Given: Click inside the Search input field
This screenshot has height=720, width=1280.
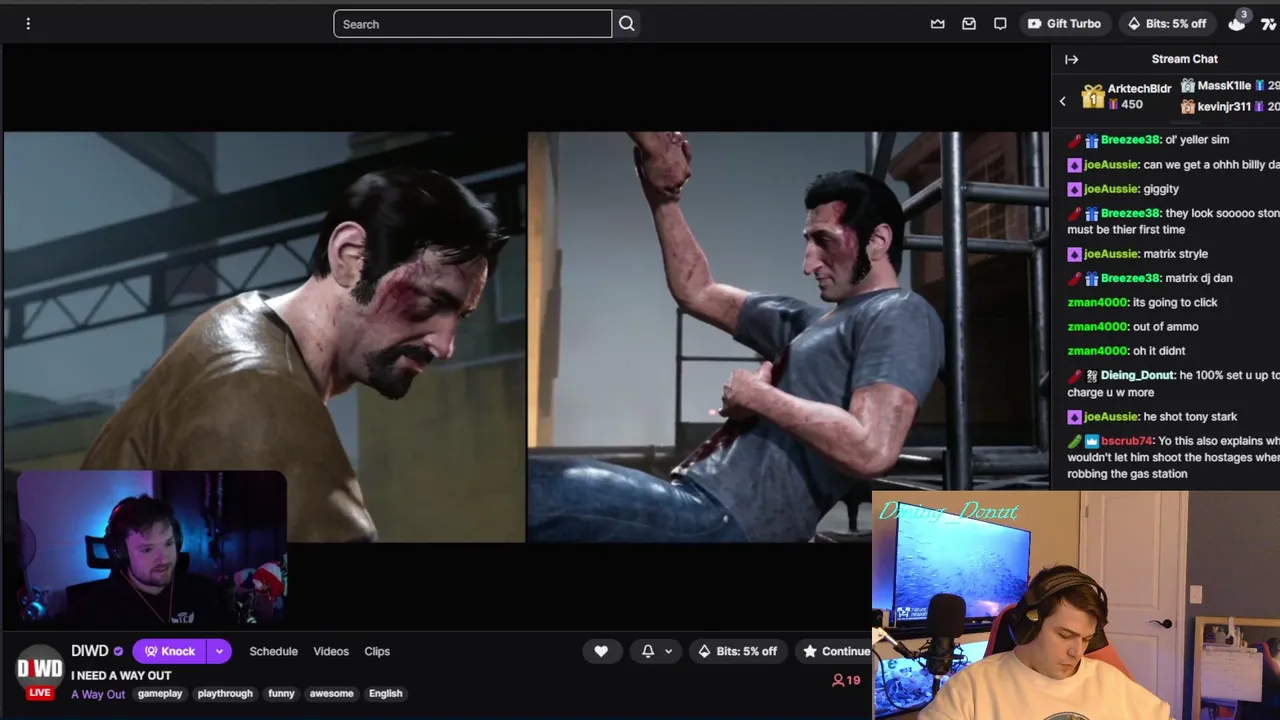Looking at the screenshot, I should pos(472,24).
